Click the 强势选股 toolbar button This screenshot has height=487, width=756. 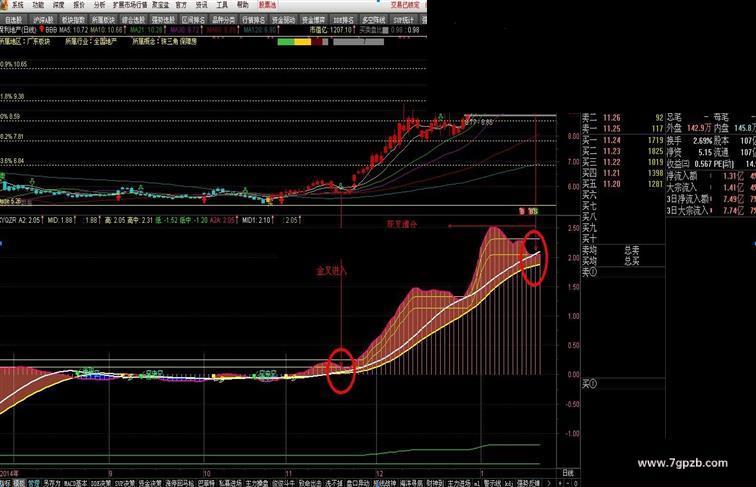[x=163, y=20]
